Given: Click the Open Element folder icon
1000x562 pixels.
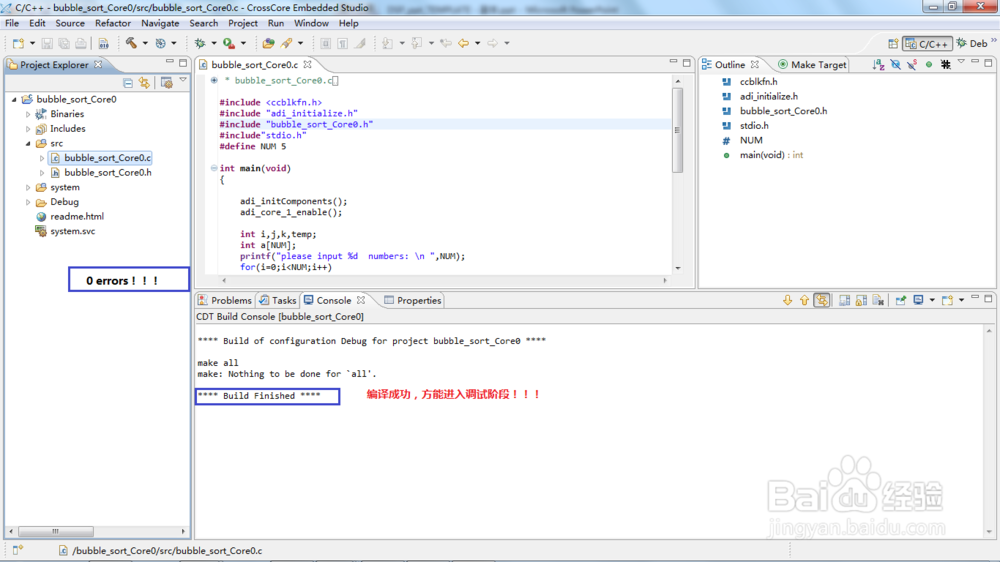Looking at the screenshot, I should pos(268,43).
